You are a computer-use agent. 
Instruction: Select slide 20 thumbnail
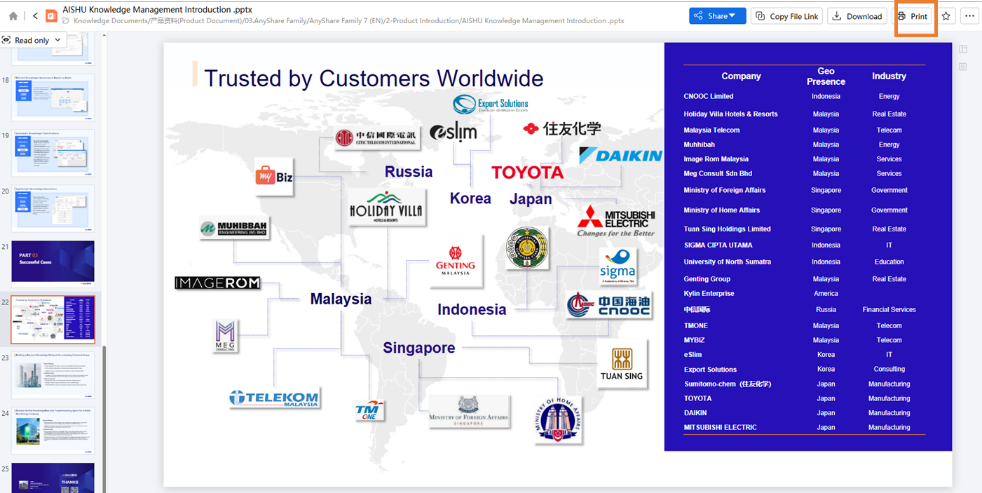tap(53, 208)
